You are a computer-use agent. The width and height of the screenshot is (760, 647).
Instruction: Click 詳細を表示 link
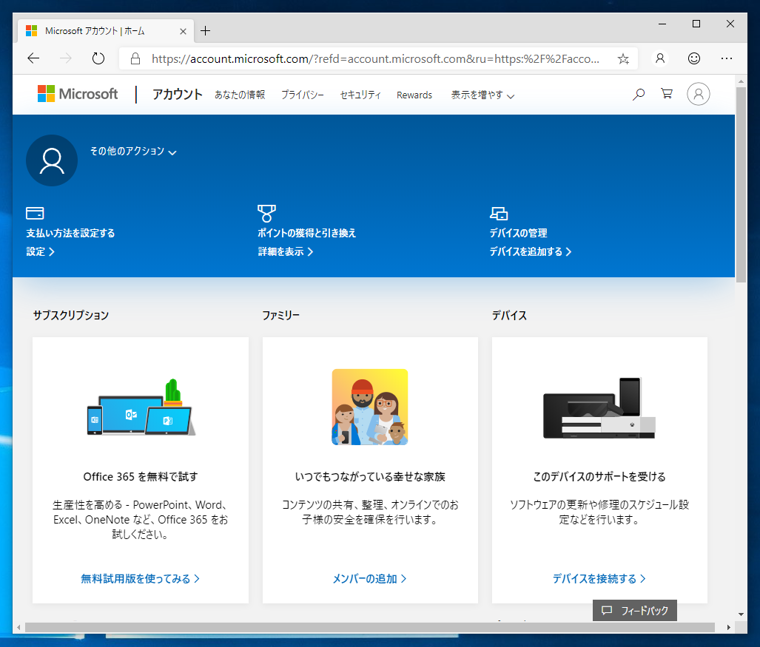[x=285, y=252]
